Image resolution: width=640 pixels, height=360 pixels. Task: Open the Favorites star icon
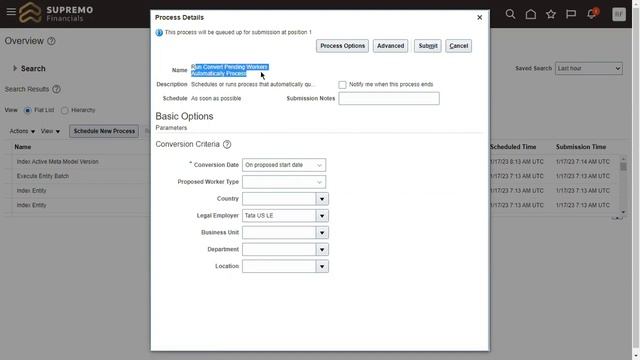point(551,14)
